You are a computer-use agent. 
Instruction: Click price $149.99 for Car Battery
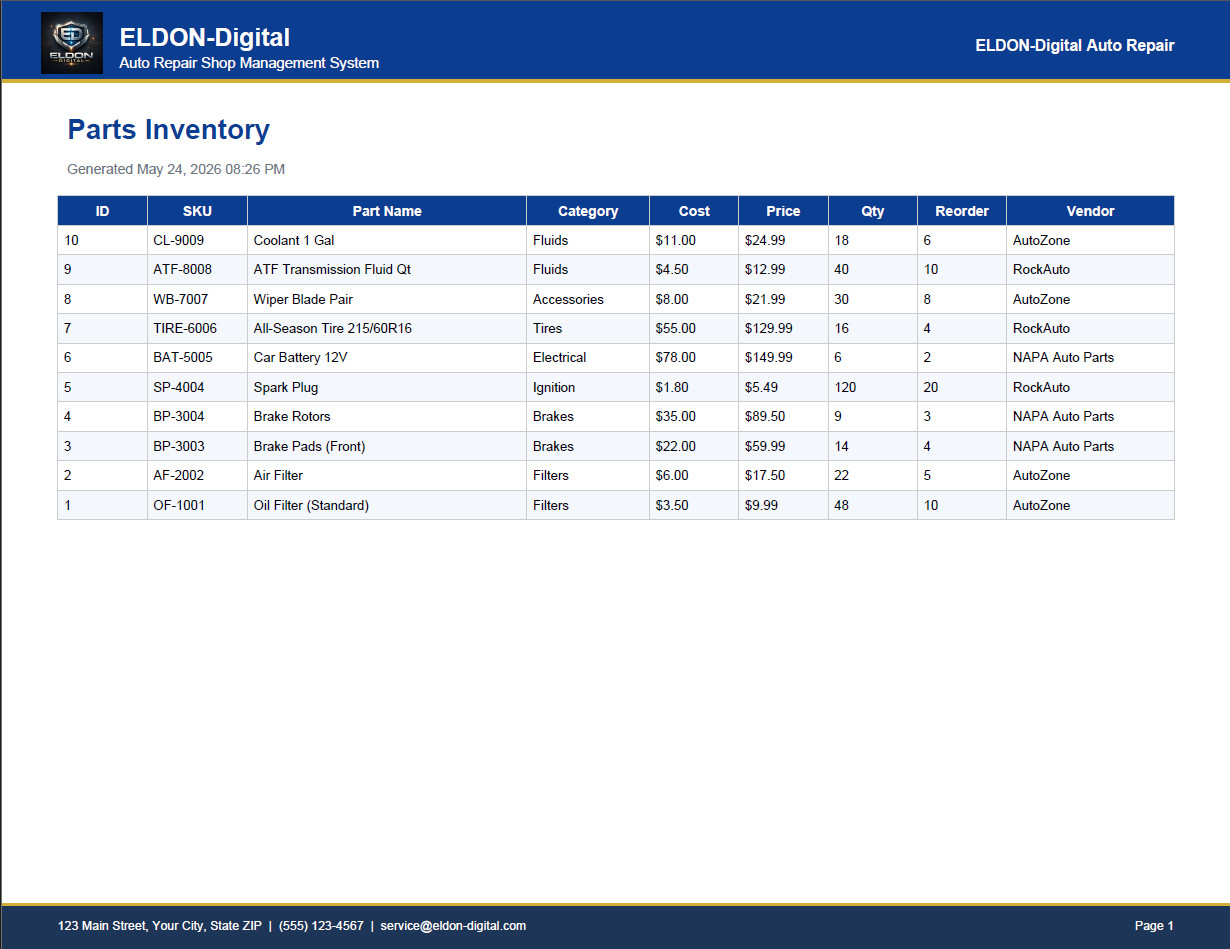(769, 357)
